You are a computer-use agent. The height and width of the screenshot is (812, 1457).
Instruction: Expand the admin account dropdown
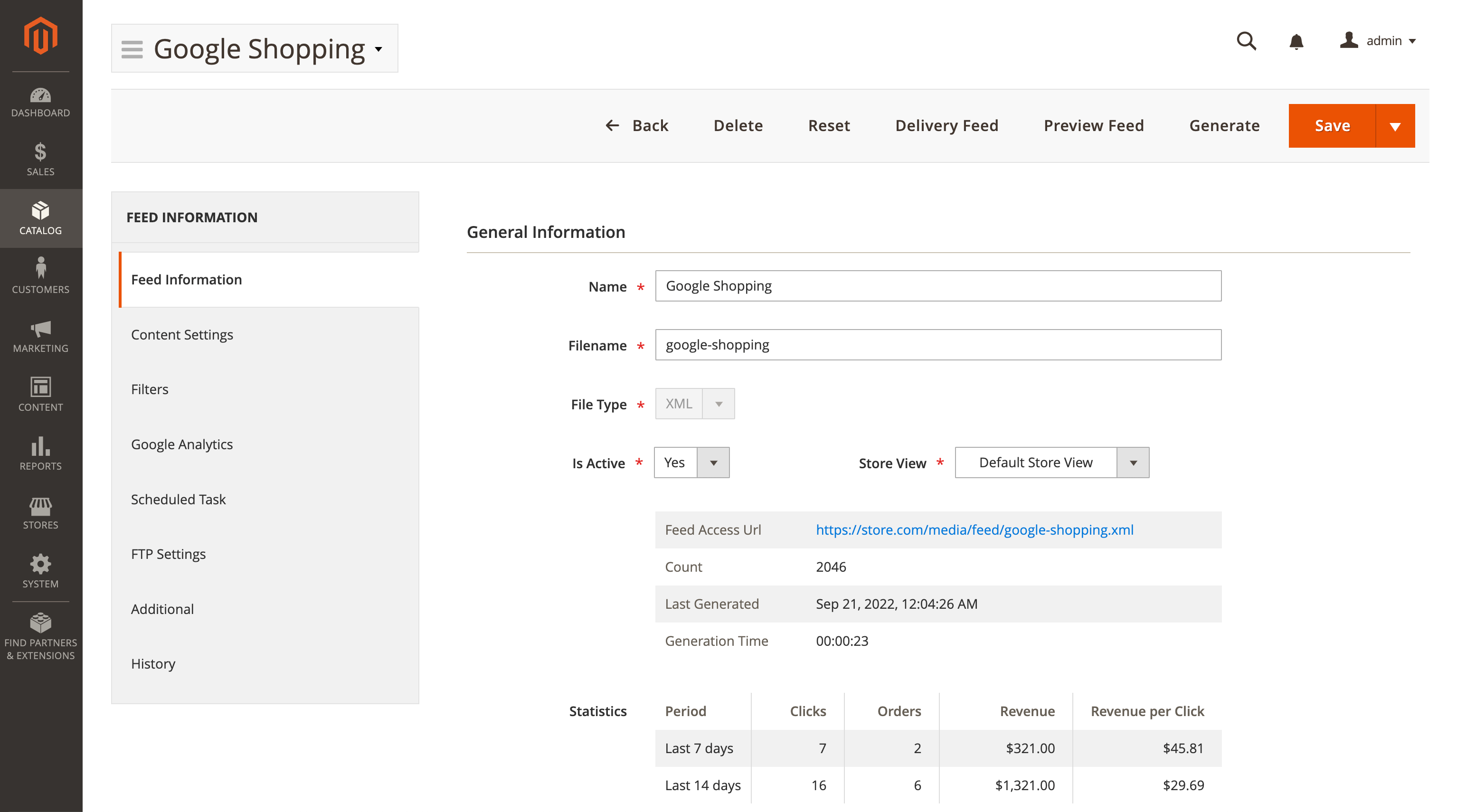1412,41
